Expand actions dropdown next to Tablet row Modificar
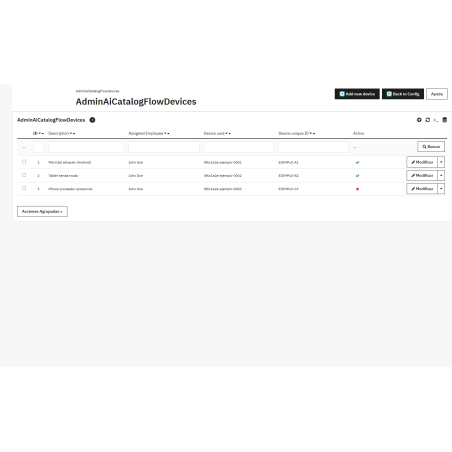Screen dimensions: 452x452 tap(441, 175)
